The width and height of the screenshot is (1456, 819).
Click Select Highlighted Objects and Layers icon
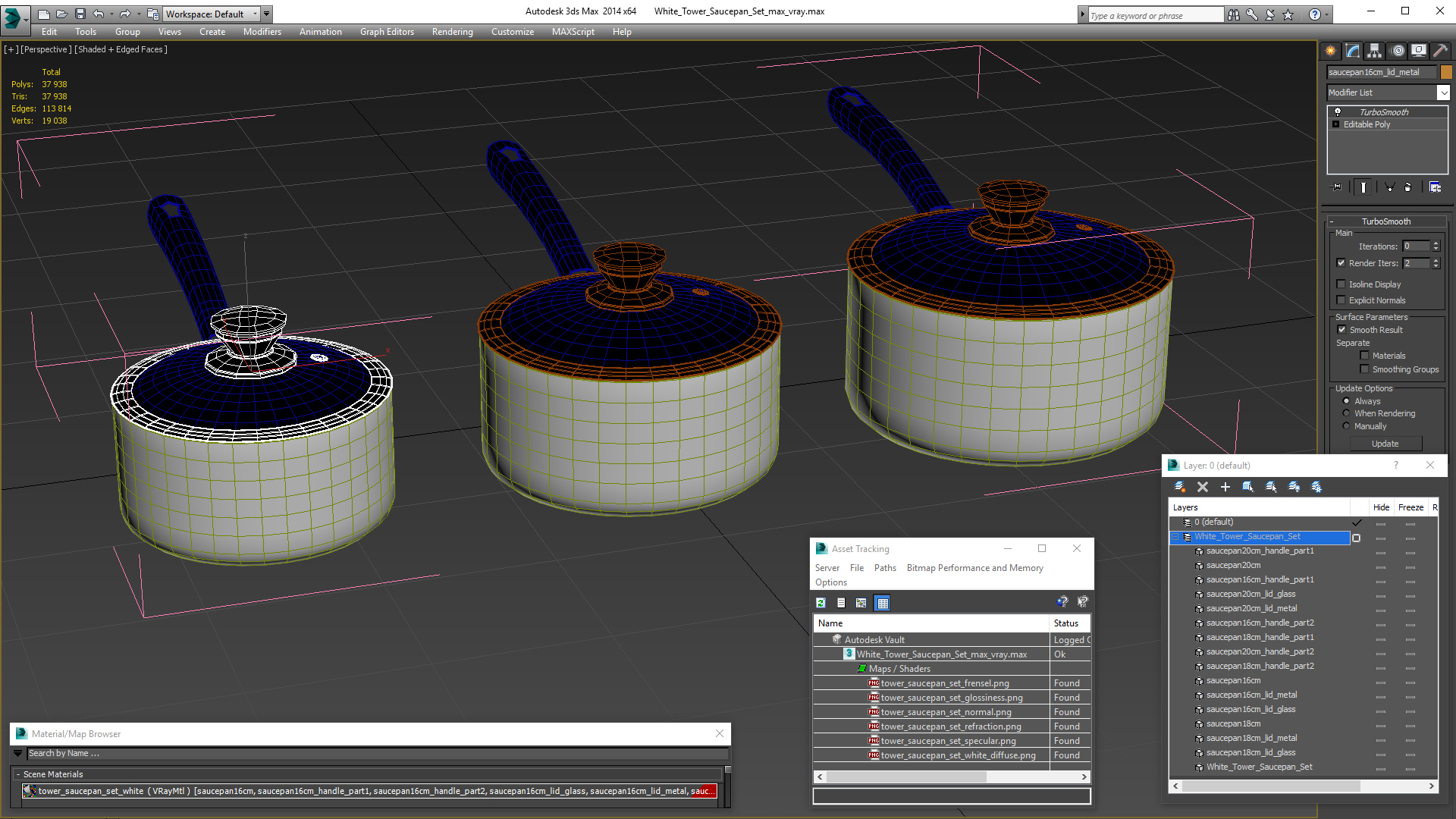click(x=1248, y=487)
